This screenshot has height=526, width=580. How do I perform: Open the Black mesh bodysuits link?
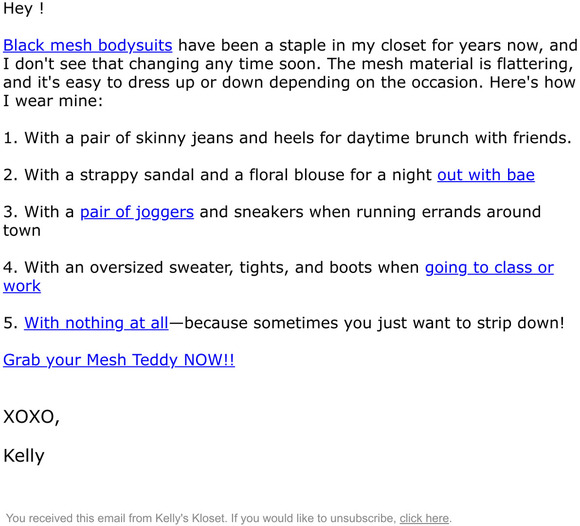pos(88,45)
